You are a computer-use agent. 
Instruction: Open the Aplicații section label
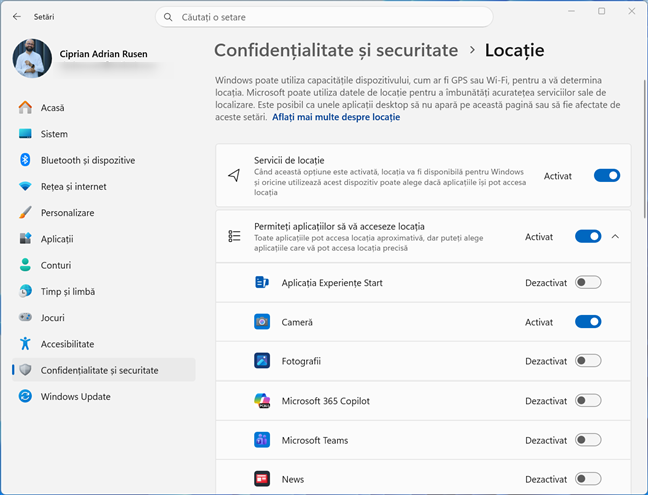pos(57,239)
